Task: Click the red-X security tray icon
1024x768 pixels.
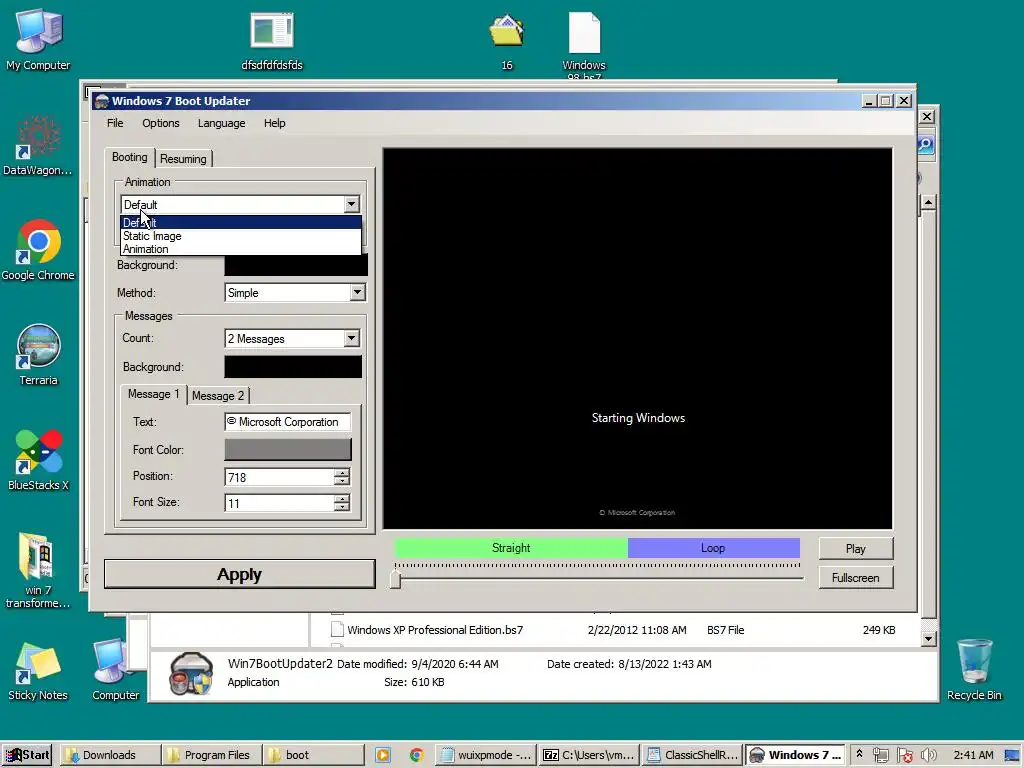Action: coord(904,755)
